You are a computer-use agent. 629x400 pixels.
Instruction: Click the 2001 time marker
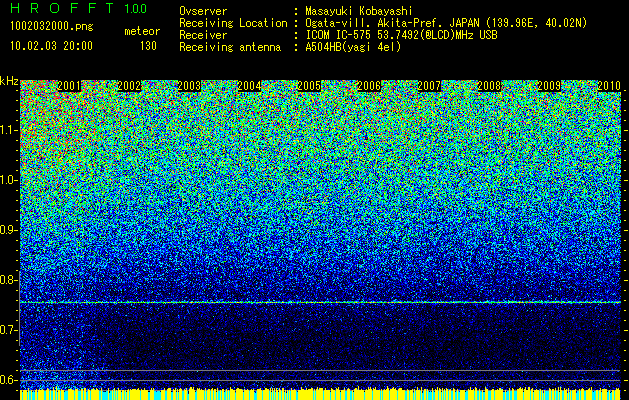coord(69,86)
